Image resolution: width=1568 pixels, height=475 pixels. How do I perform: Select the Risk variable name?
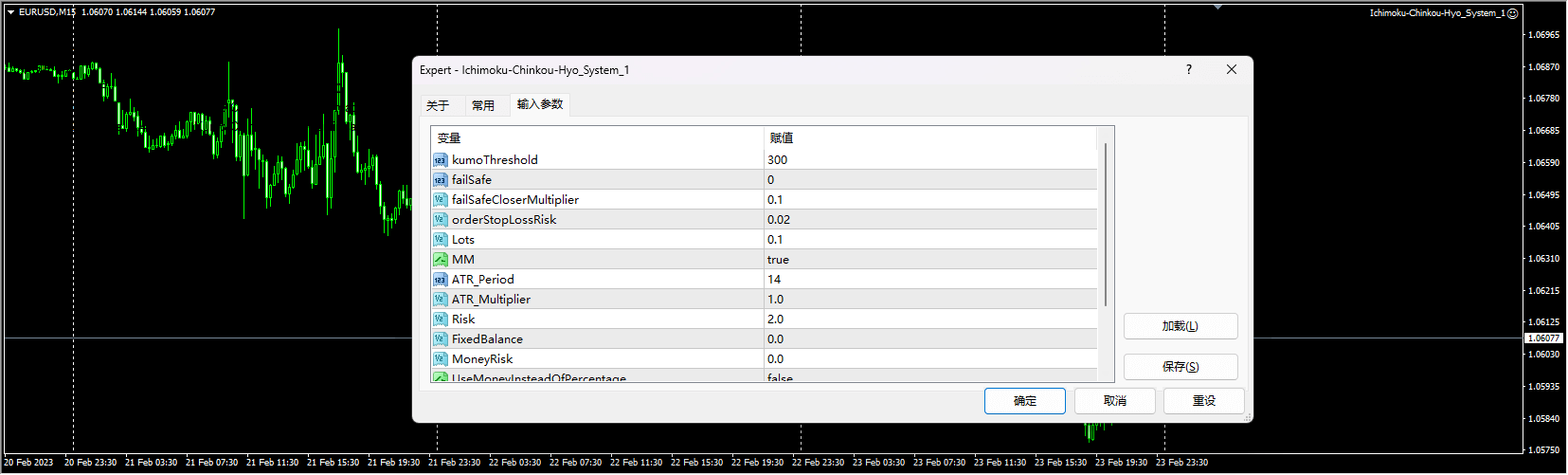pyautogui.click(x=463, y=320)
